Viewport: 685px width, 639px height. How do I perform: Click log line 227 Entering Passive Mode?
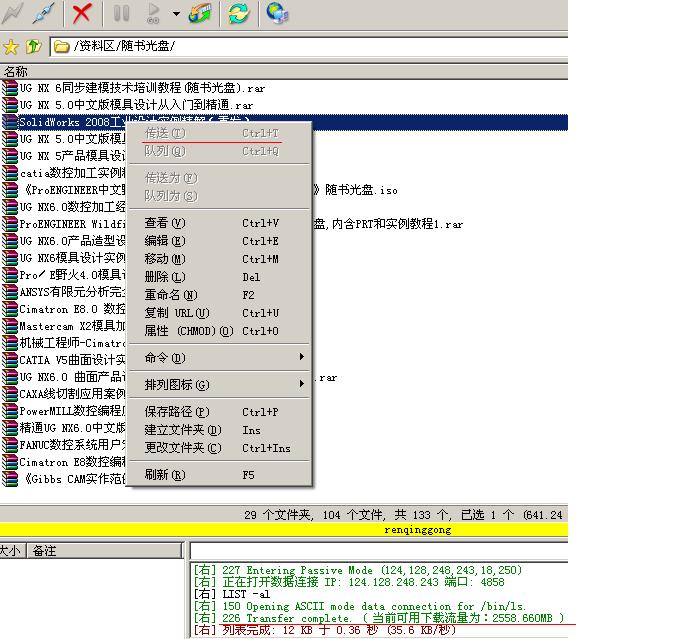358,570
